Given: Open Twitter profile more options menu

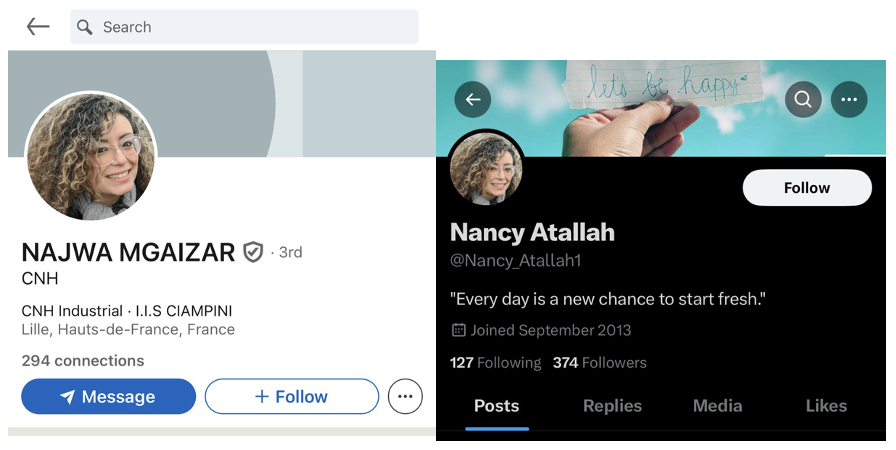Looking at the screenshot, I should 849,99.
